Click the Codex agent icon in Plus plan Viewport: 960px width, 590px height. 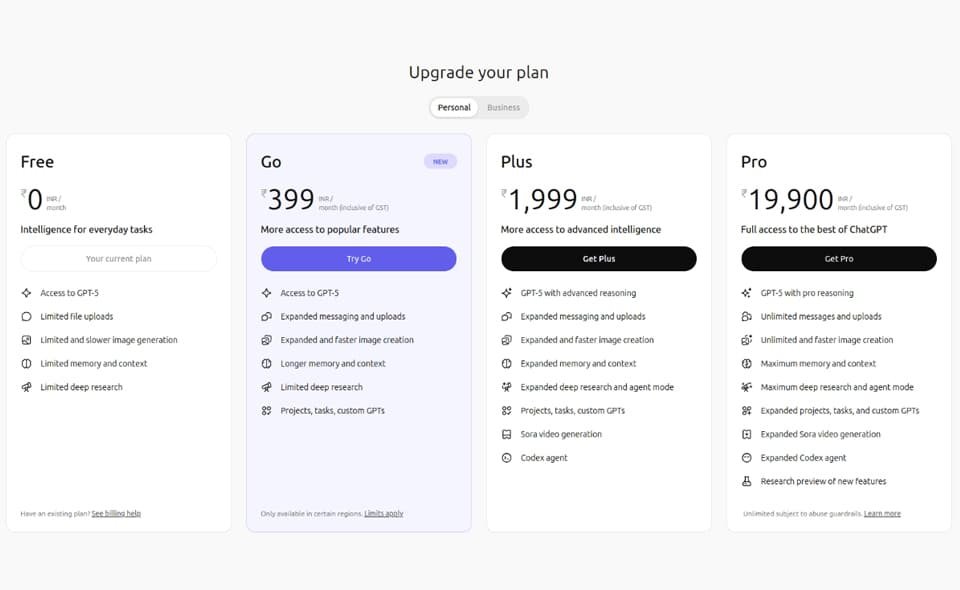[x=506, y=458]
